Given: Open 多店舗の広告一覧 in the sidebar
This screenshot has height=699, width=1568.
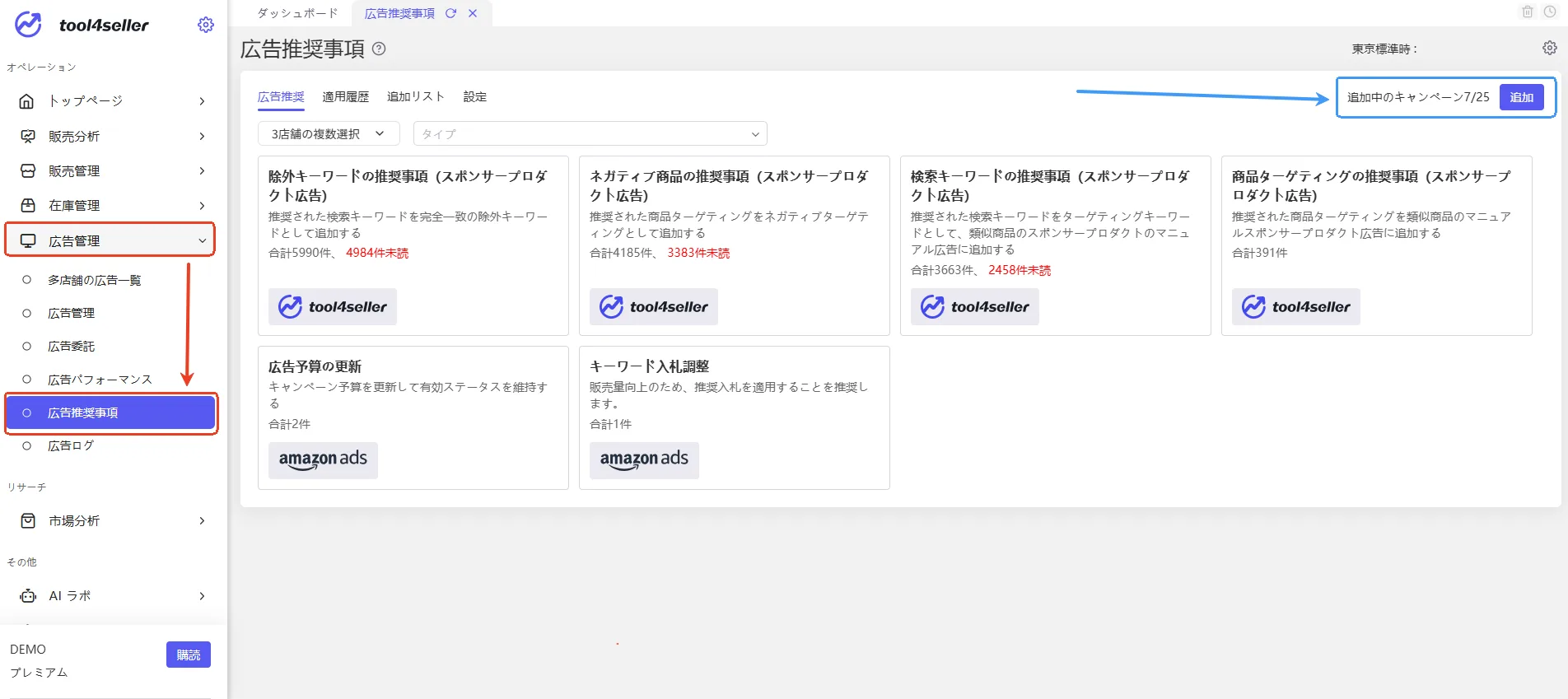Looking at the screenshot, I should (x=95, y=280).
